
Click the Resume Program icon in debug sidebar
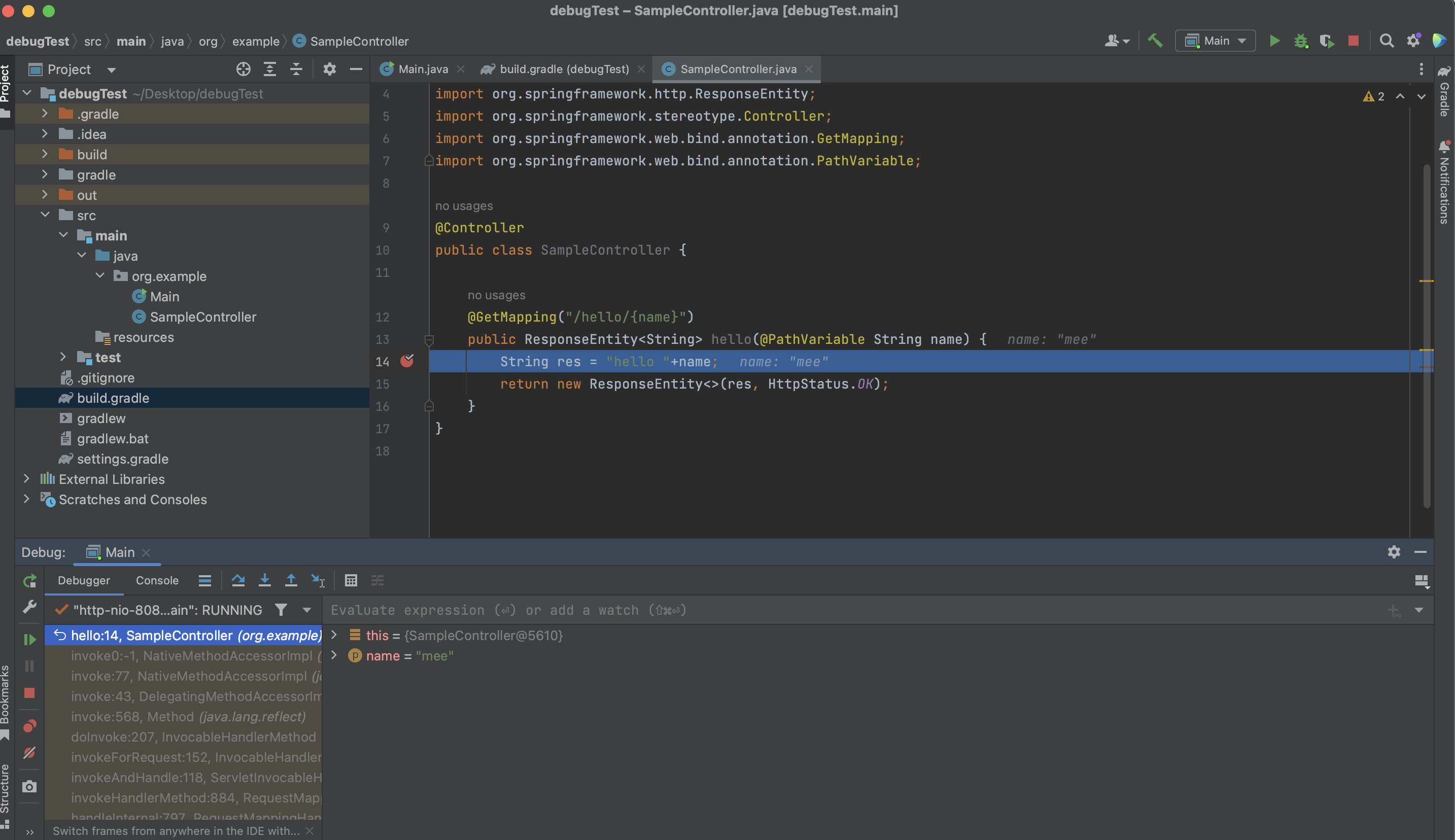pos(29,639)
